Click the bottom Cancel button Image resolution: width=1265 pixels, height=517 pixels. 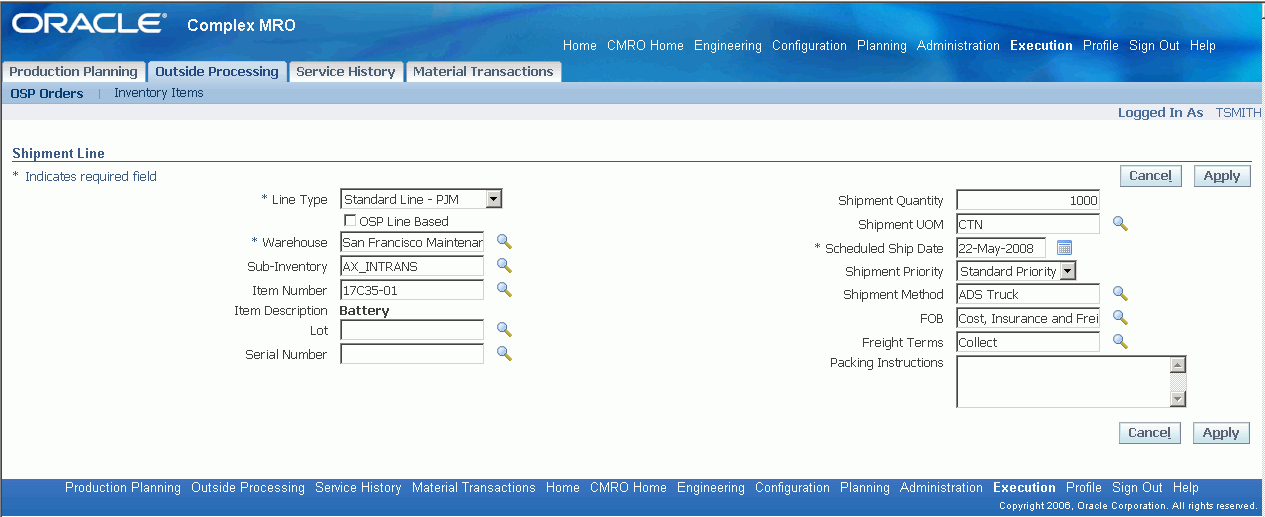pos(1150,433)
